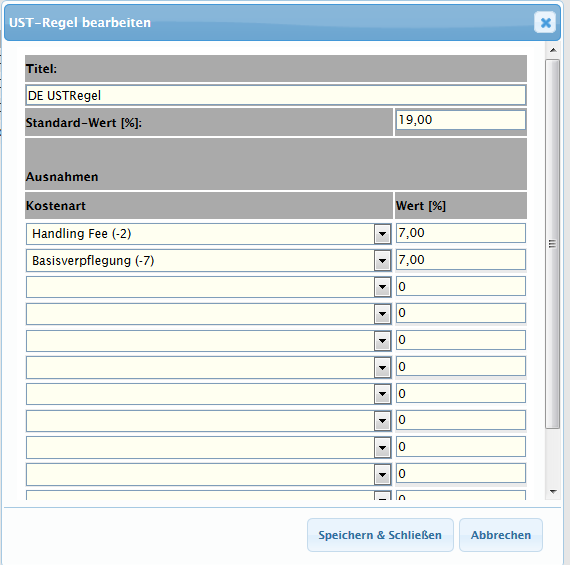Click the Titel field containing DE USTRegel
Screen dimensions: 570x565
276,95
